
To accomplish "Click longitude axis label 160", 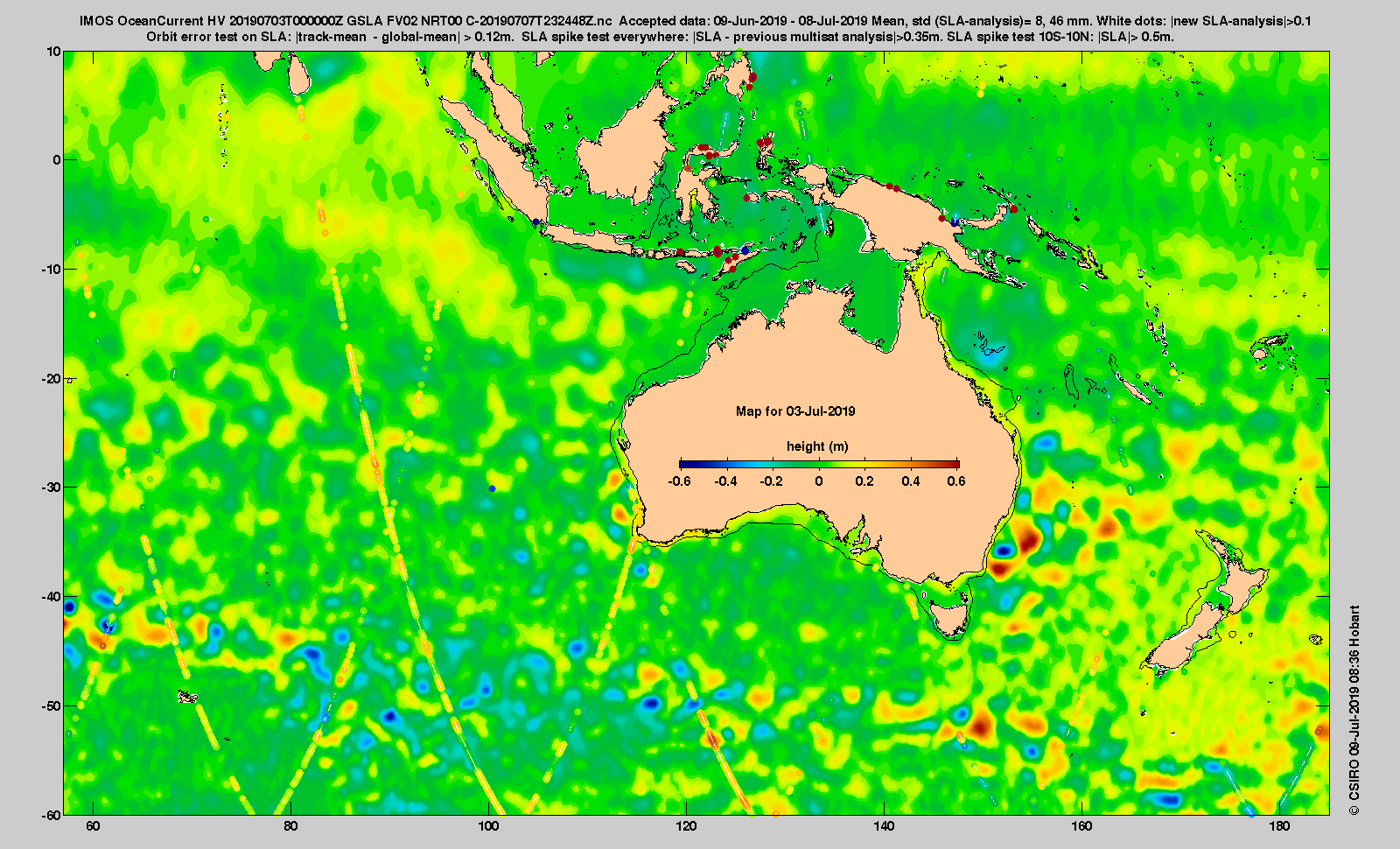I will [x=1082, y=827].
